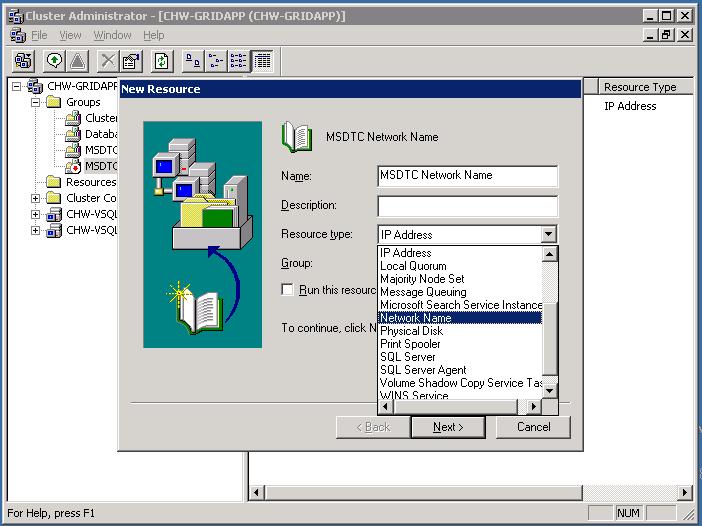Choose SQL Server Agent resource type
702x526 pixels.
[x=460, y=370]
